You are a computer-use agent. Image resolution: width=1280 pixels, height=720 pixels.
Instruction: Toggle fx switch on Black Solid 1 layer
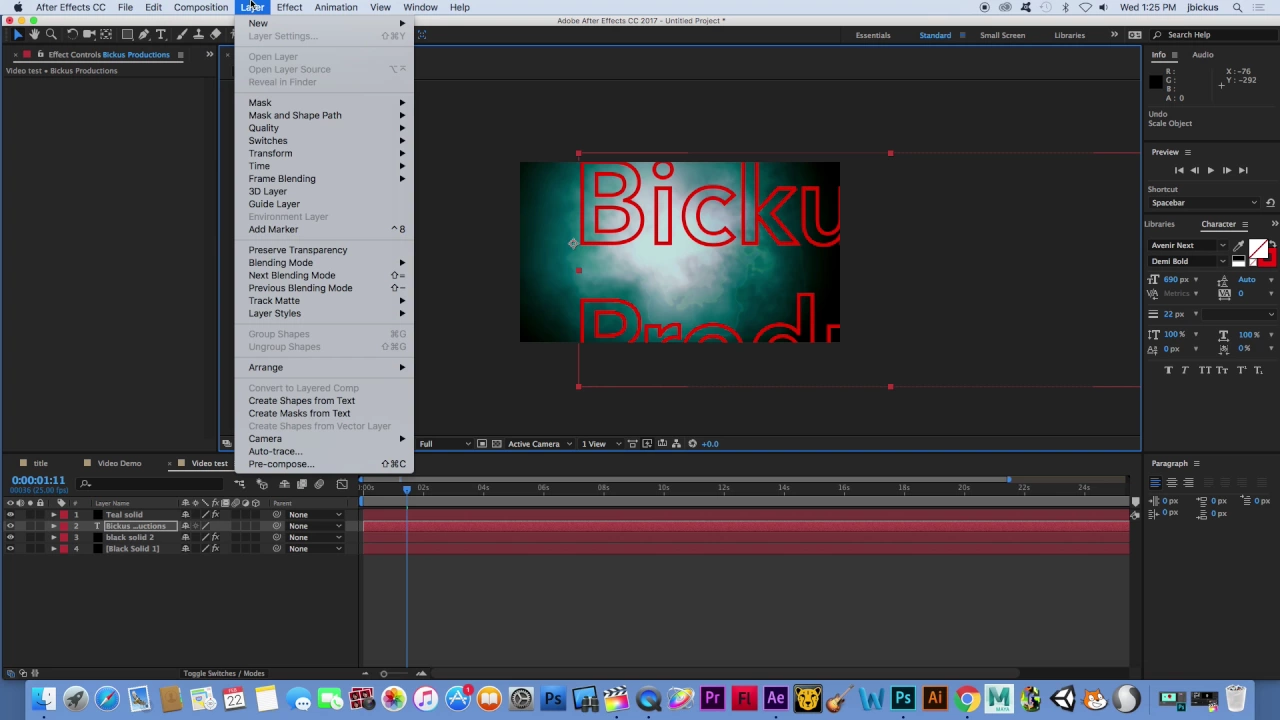pos(215,548)
